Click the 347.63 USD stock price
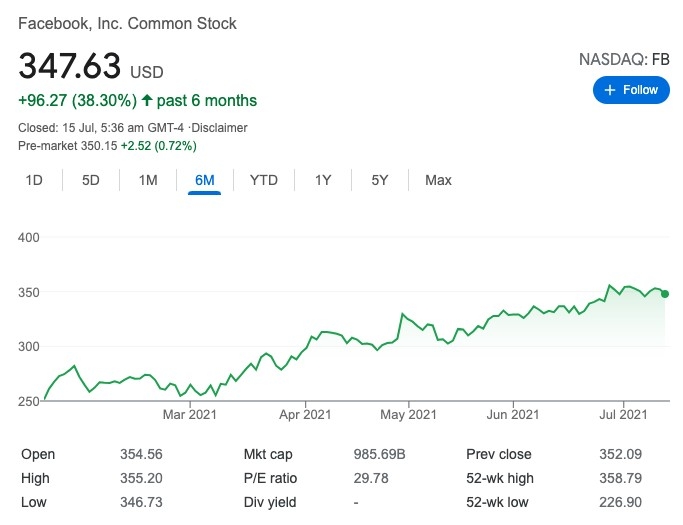This screenshot has width=683, height=525. (x=90, y=70)
